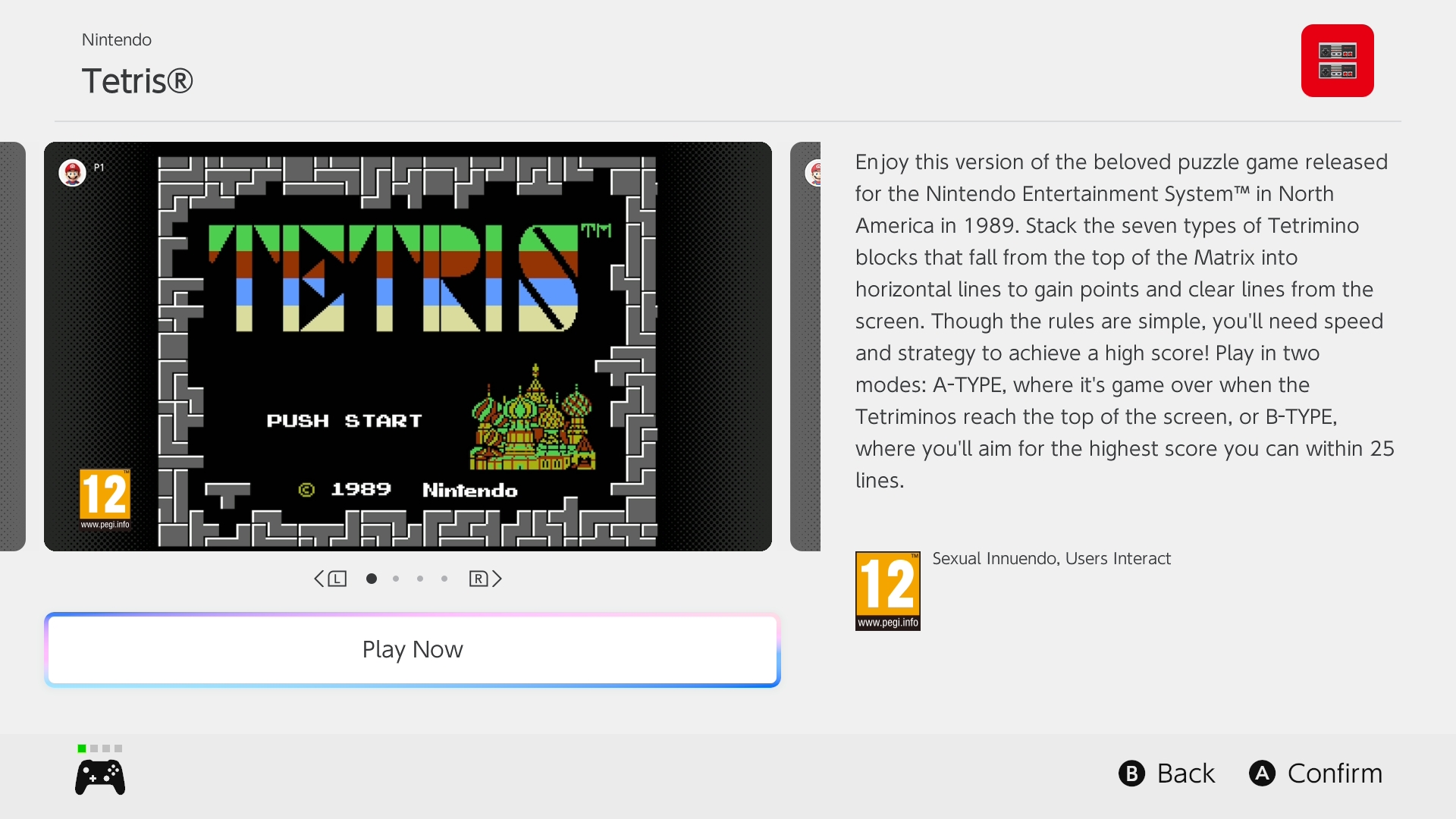Image resolution: width=1456 pixels, height=819 pixels.
Task: Click the A button Confirm icon
Action: coord(1262,773)
